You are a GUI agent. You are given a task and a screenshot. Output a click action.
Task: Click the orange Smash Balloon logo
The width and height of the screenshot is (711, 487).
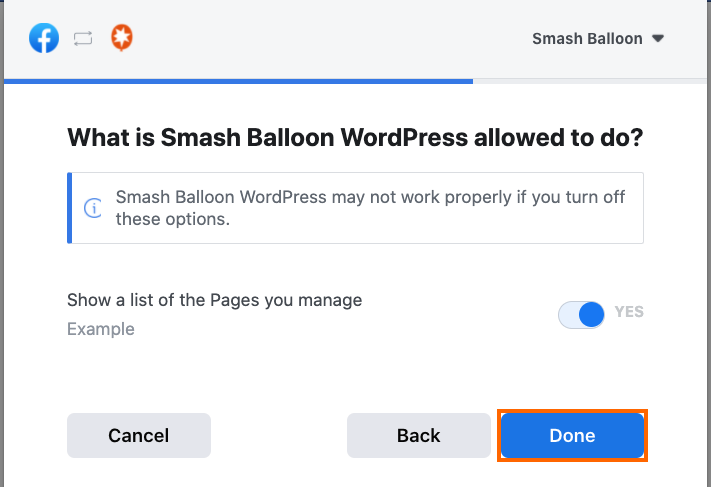tap(122, 39)
